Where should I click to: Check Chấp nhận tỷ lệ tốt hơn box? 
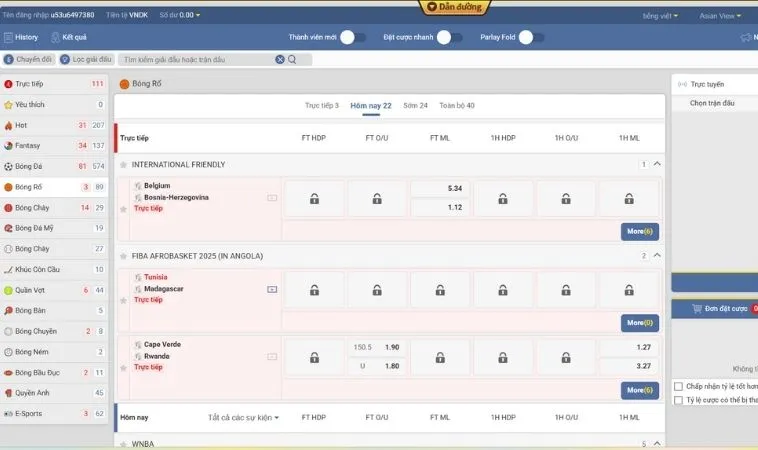coord(679,386)
